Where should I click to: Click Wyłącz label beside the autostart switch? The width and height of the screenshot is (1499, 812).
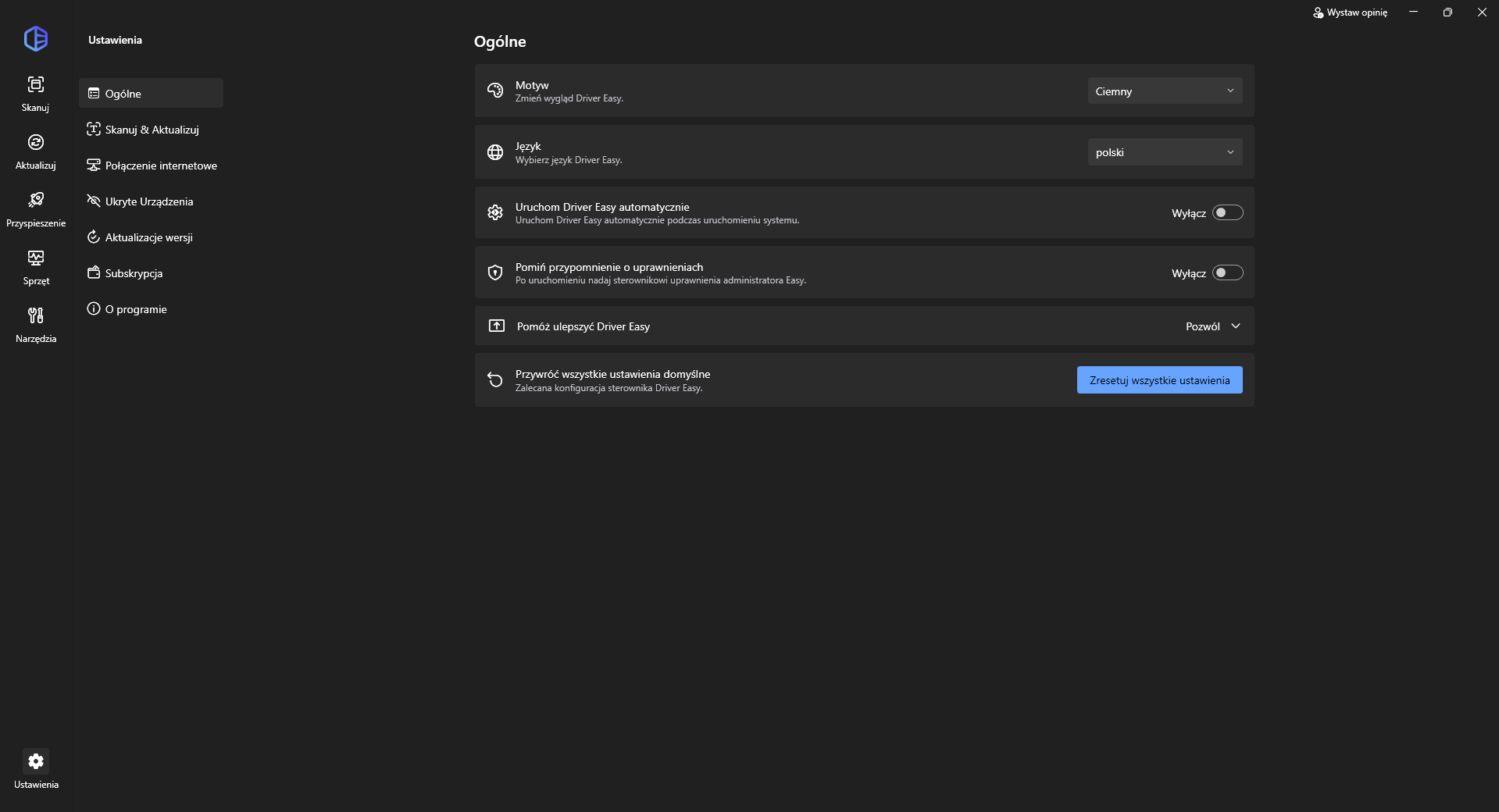(1189, 213)
